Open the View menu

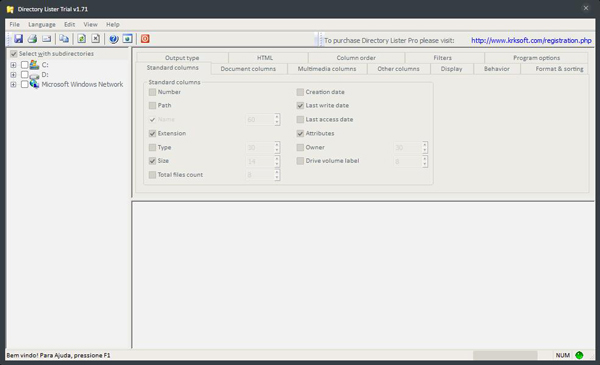pyautogui.click(x=91, y=24)
